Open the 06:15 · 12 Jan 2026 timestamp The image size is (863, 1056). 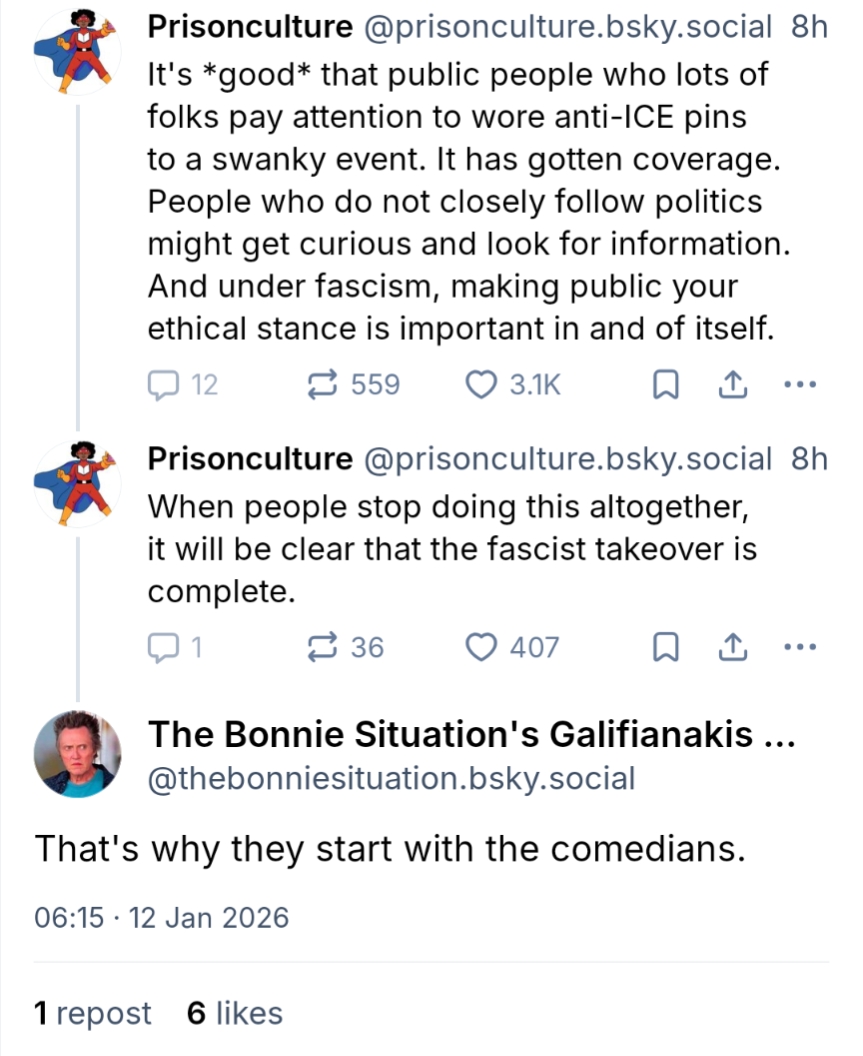click(x=161, y=917)
